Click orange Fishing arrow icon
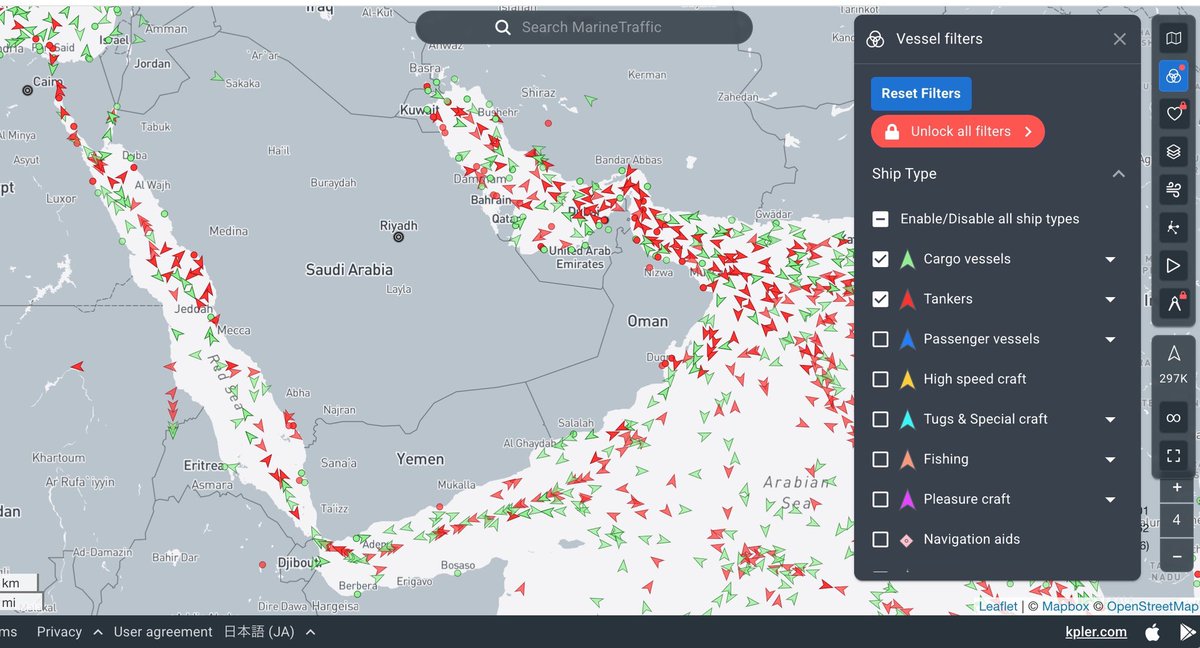The image size is (1200, 648). pos(907,459)
